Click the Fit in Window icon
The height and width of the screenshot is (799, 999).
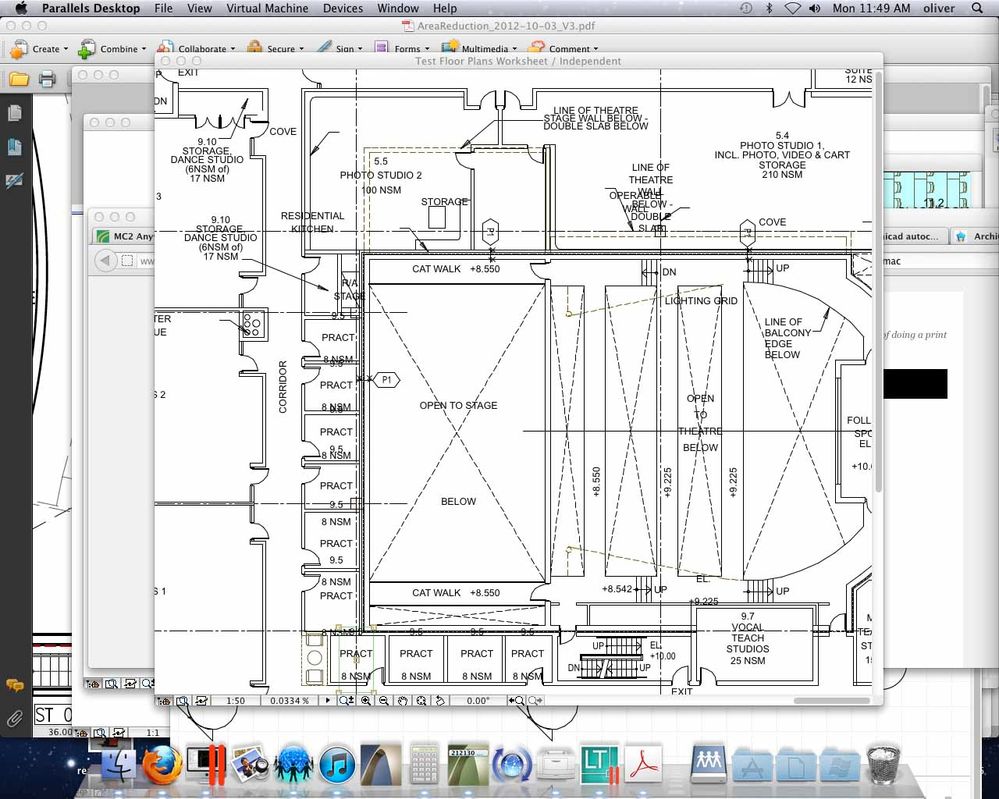coord(421,700)
